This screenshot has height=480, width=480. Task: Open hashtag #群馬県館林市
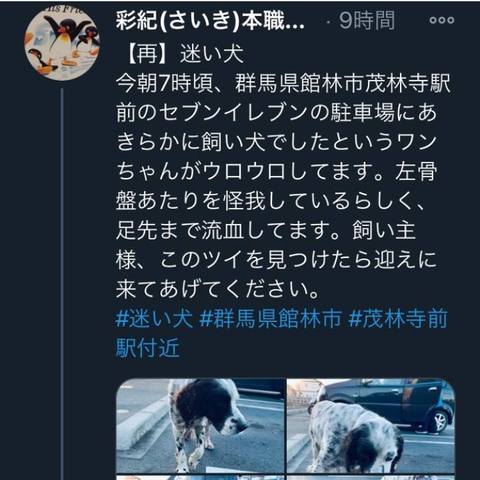point(270,318)
